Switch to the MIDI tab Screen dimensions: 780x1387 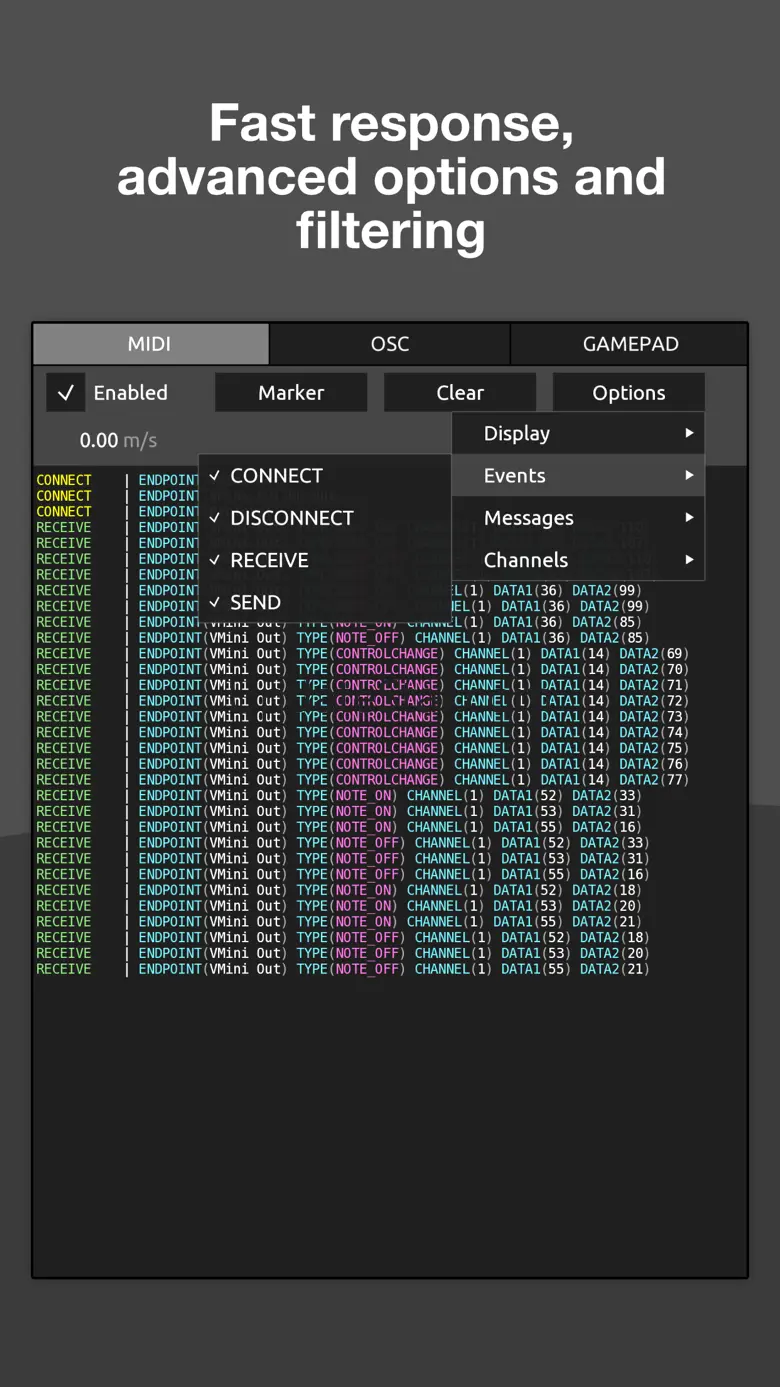[150, 344]
